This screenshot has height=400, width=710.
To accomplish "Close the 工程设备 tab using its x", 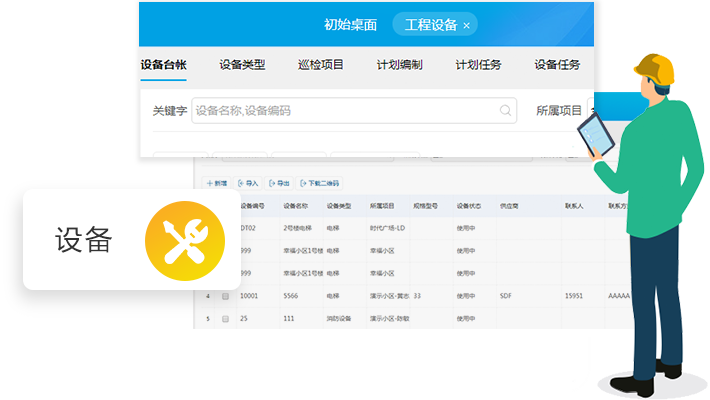I will click(467, 25).
